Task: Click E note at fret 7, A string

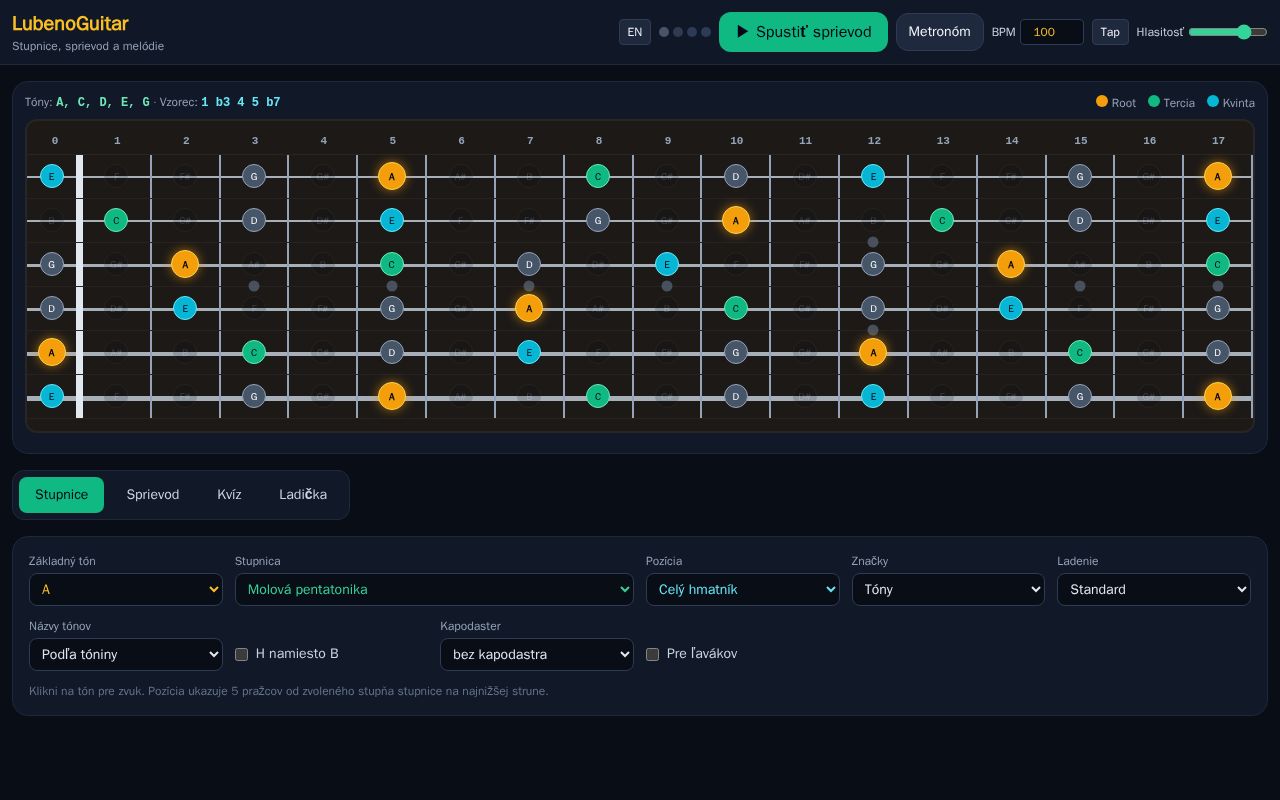Action: pos(529,352)
